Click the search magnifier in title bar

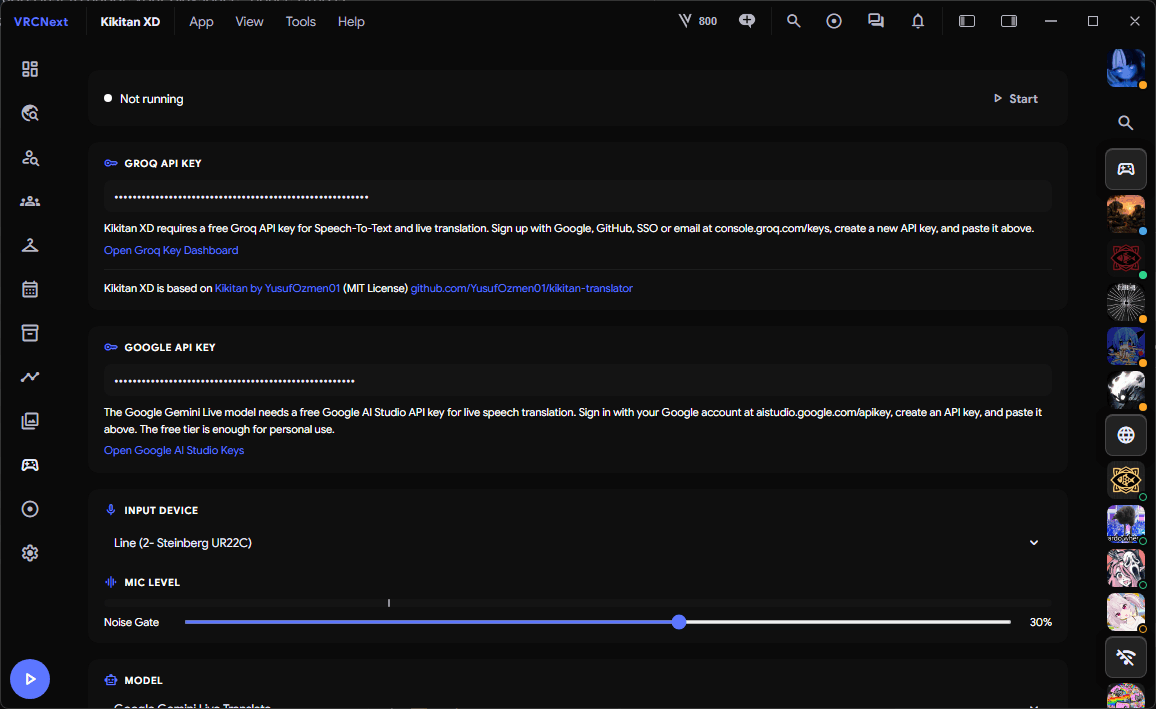tap(793, 21)
